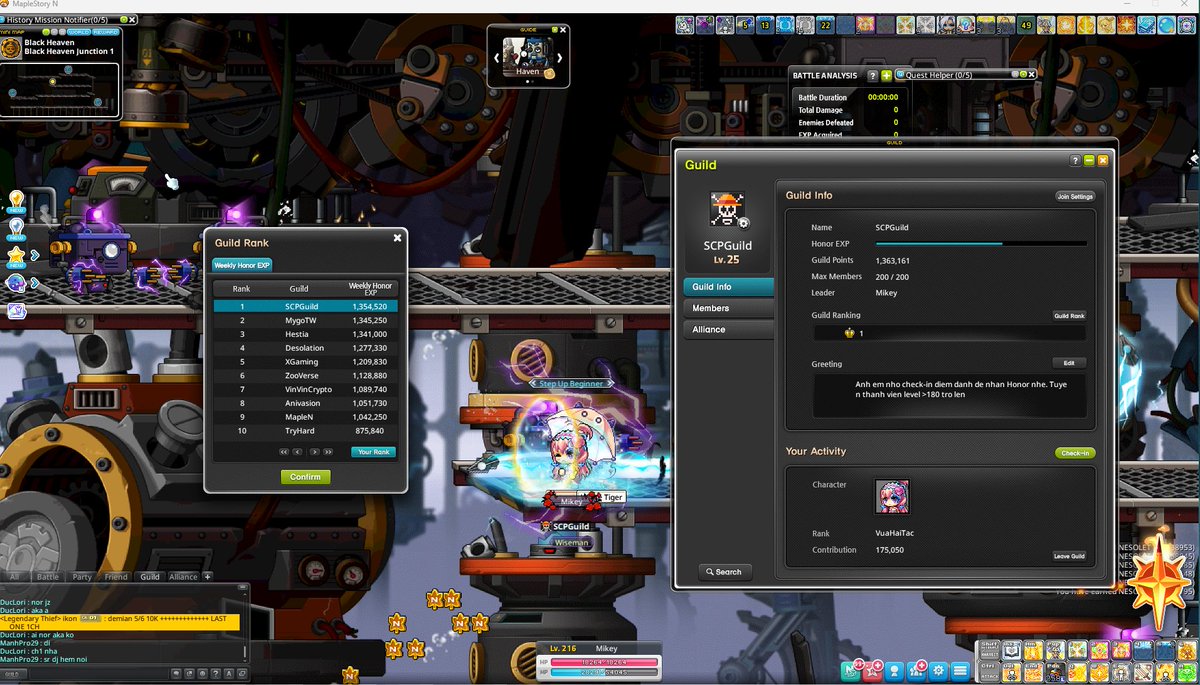Open the settings gear menu icon
The image size is (1200, 685).
click(x=939, y=670)
